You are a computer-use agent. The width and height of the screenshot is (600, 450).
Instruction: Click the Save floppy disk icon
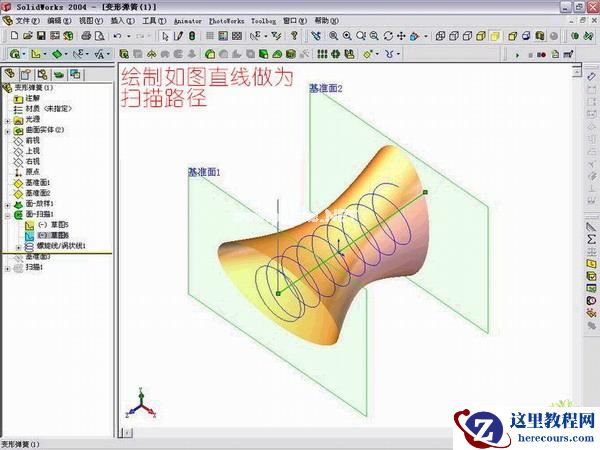41,36
